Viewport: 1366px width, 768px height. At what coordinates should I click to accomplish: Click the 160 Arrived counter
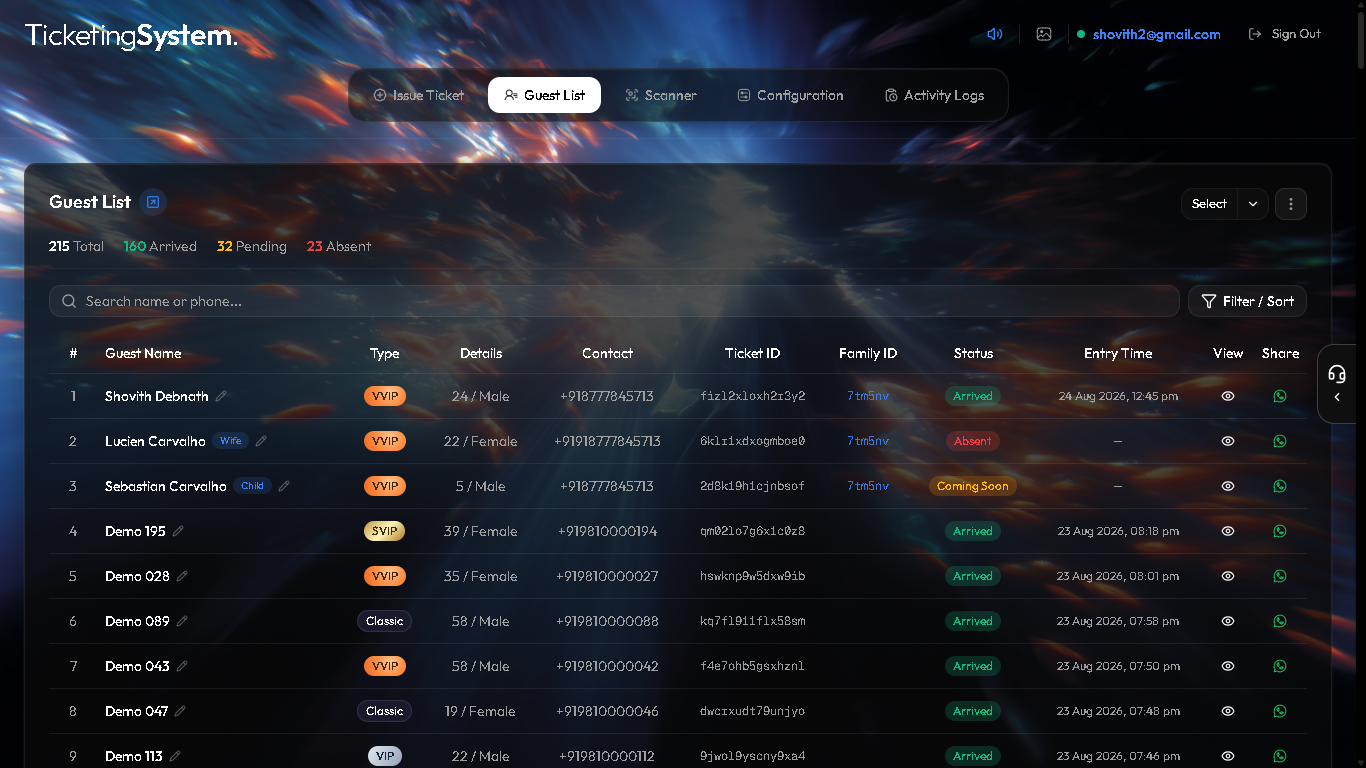(160, 246)
